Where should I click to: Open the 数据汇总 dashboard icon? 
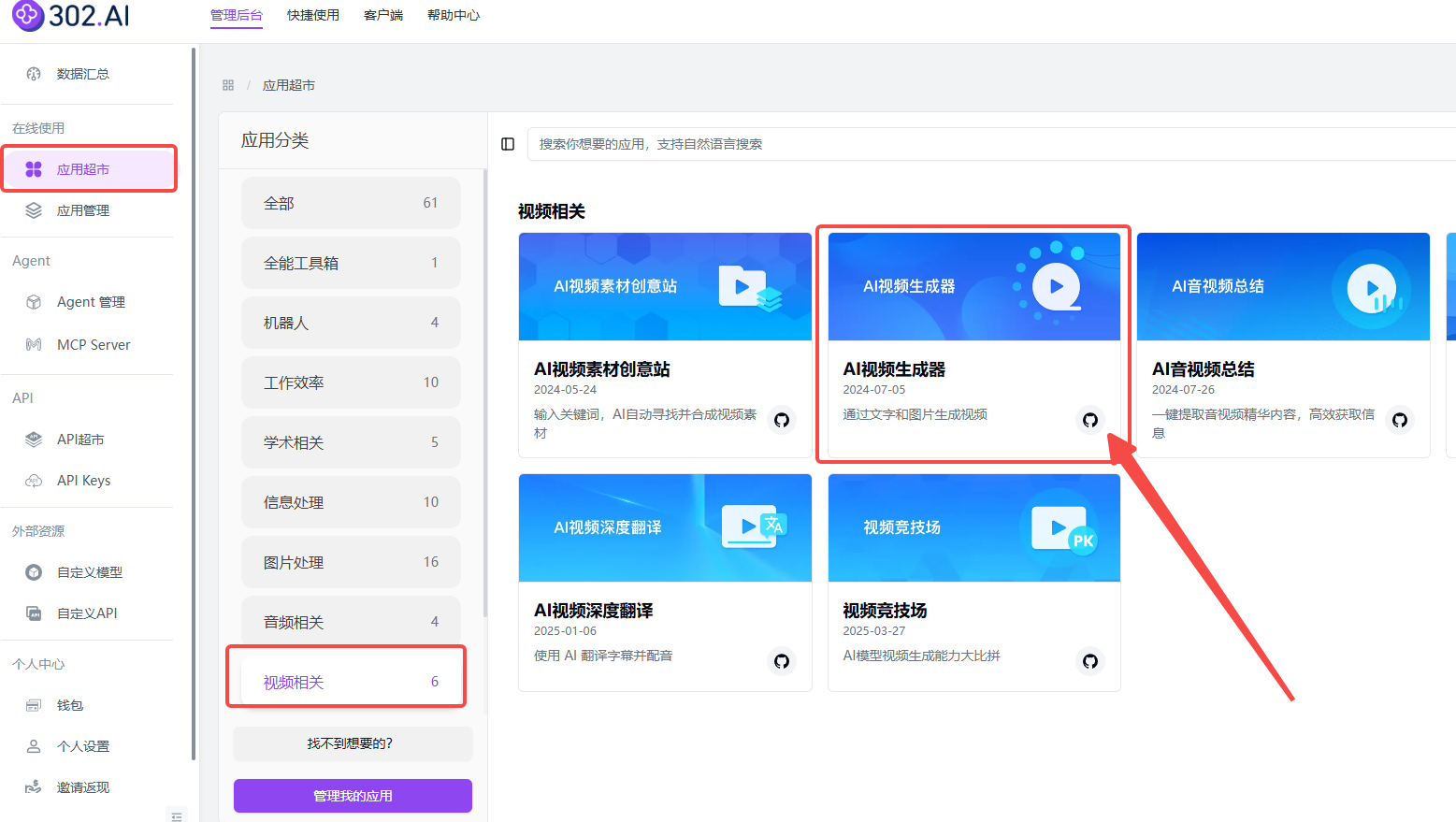click(x=34, y=74)
